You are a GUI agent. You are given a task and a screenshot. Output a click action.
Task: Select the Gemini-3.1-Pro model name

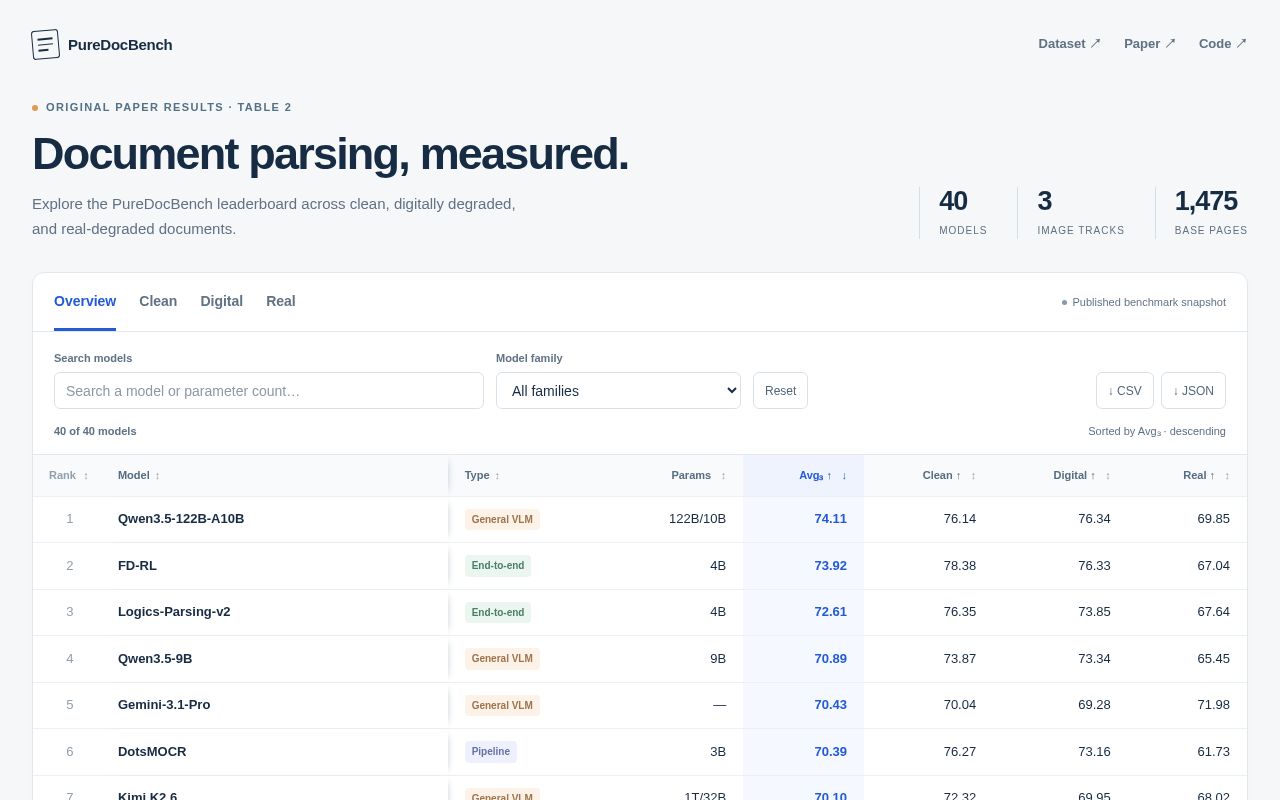tap(164, 705)
